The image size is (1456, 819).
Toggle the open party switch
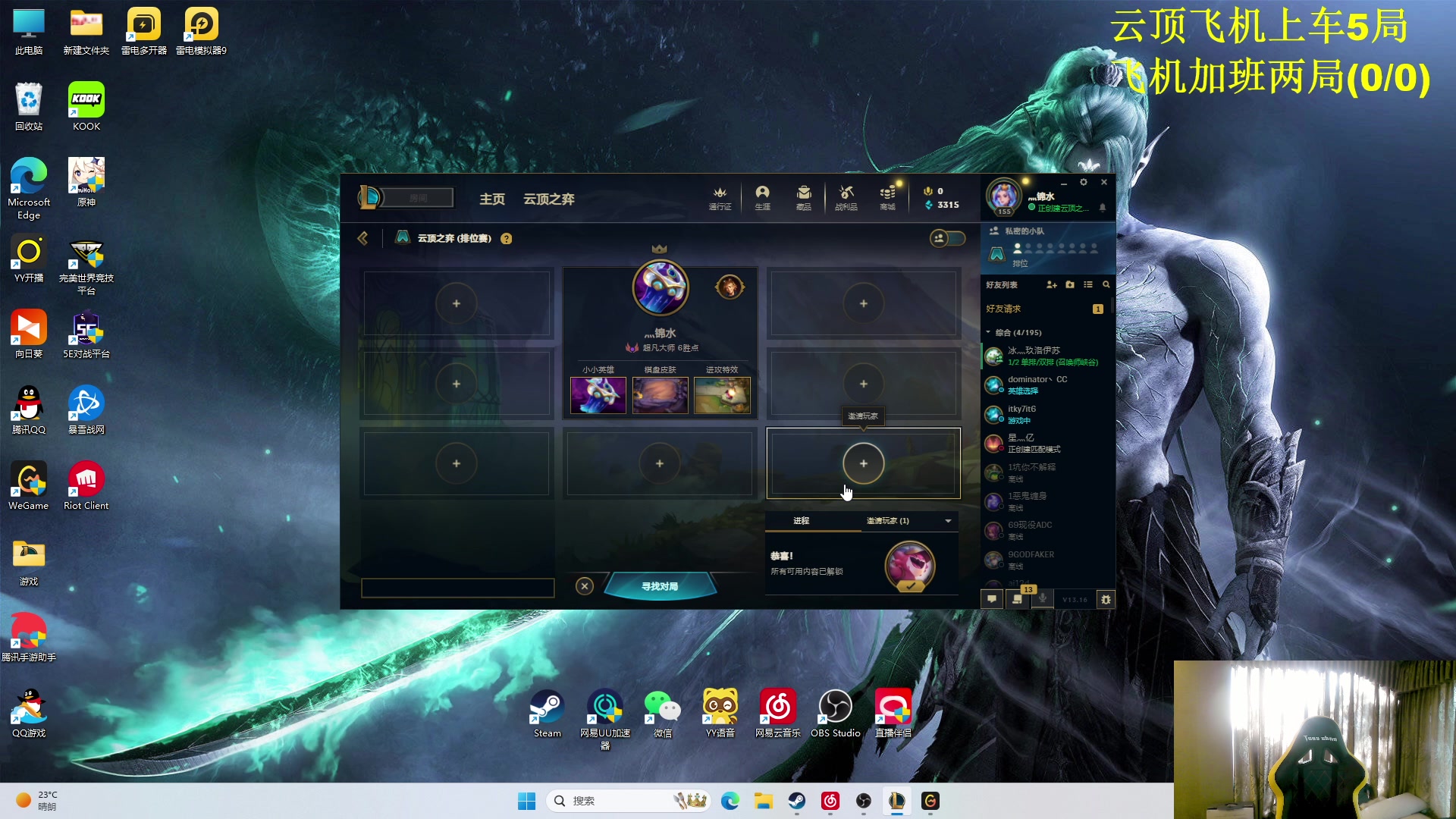point(948,238)
